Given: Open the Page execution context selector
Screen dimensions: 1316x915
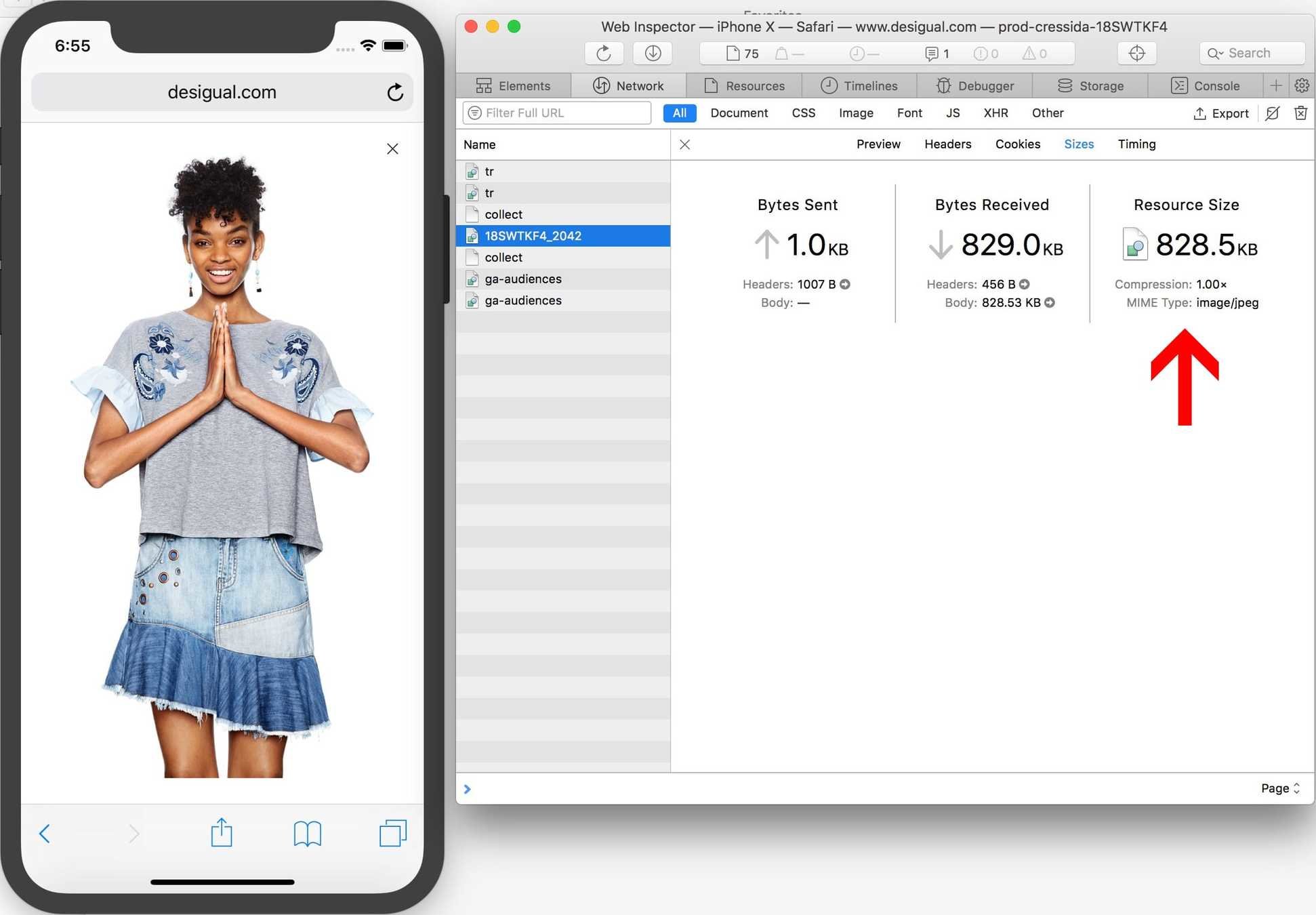Looking at the screenshot, I should tap(1280, 788).
